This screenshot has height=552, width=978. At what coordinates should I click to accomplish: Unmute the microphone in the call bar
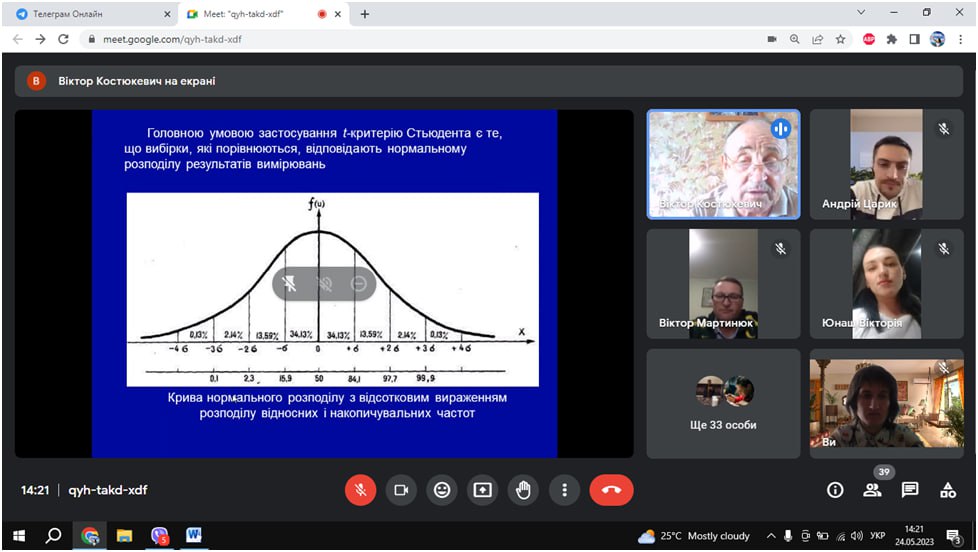click(x=360, y=490)
